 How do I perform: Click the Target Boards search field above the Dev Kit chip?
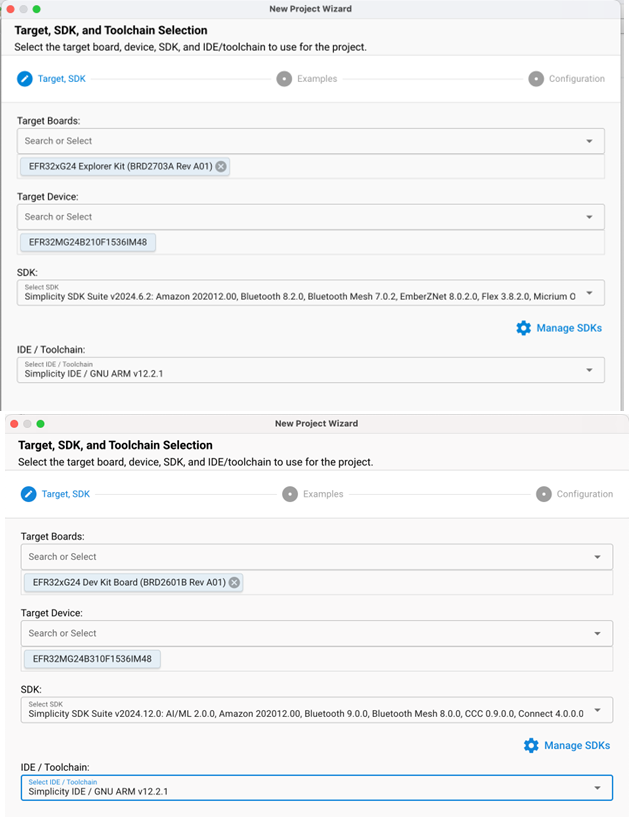pyautogui.click(x=300, y=557)
